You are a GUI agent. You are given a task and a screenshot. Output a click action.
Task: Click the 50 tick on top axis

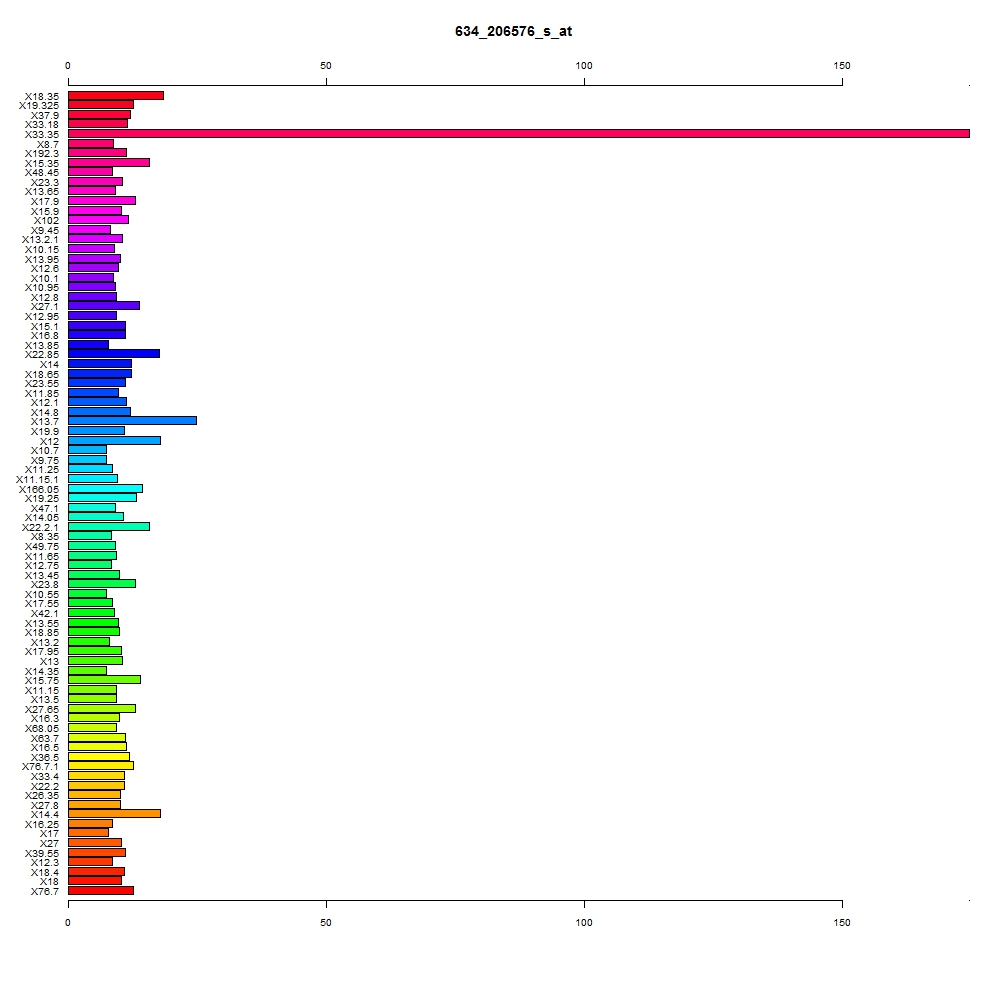326,66
